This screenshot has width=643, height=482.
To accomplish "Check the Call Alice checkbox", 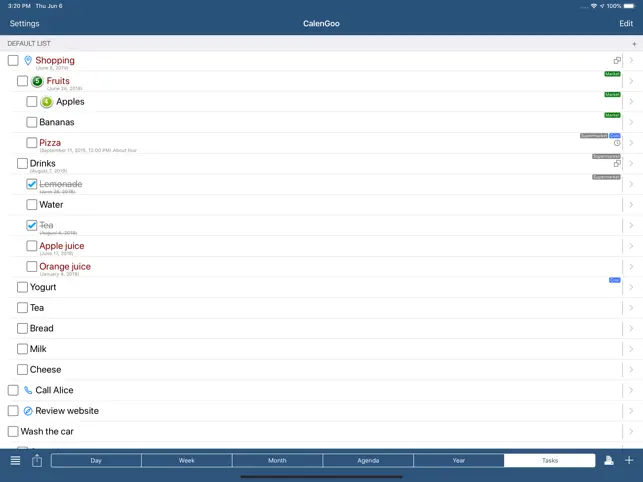I will (x=13, y=390).
